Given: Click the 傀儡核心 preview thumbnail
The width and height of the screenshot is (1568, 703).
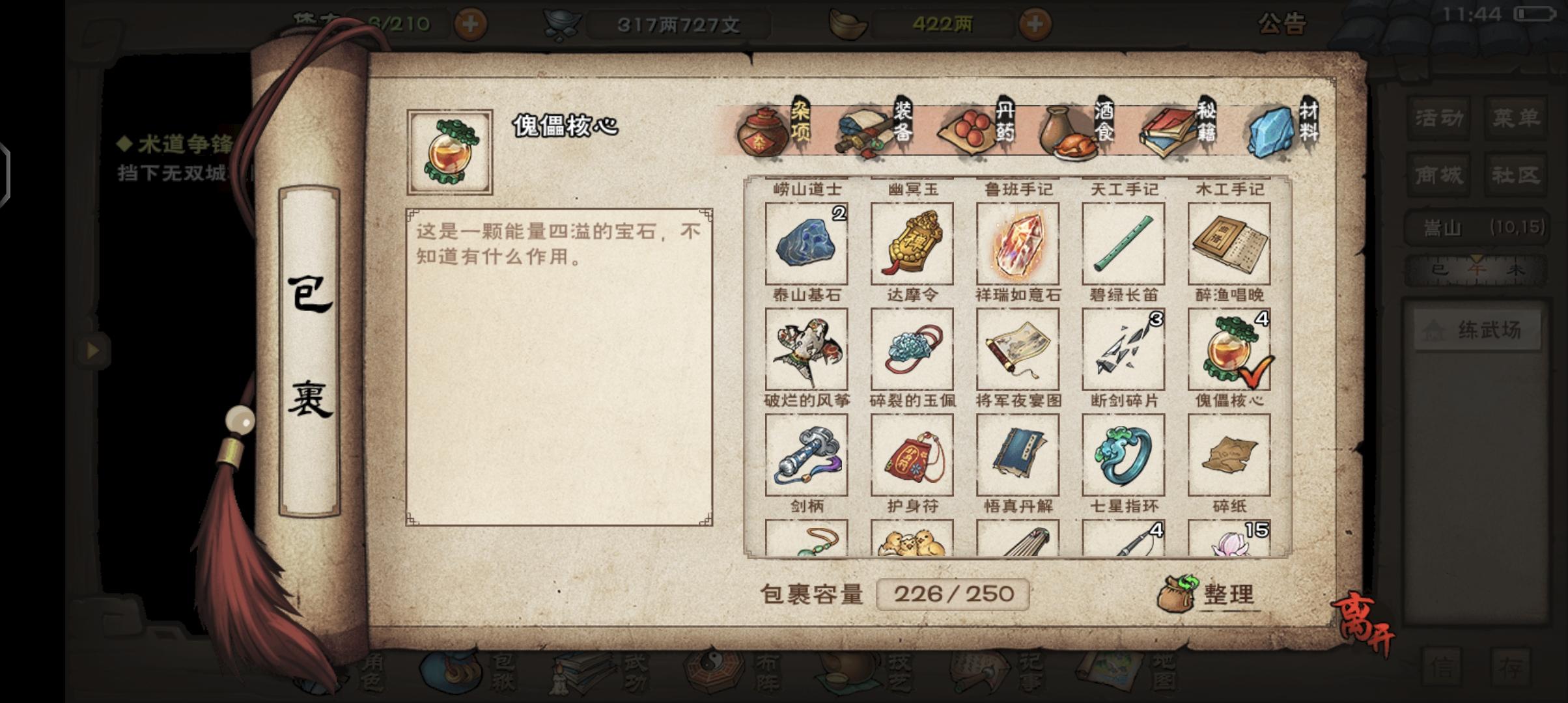Looking at the screenshot, I should click(x=449, y=152).
